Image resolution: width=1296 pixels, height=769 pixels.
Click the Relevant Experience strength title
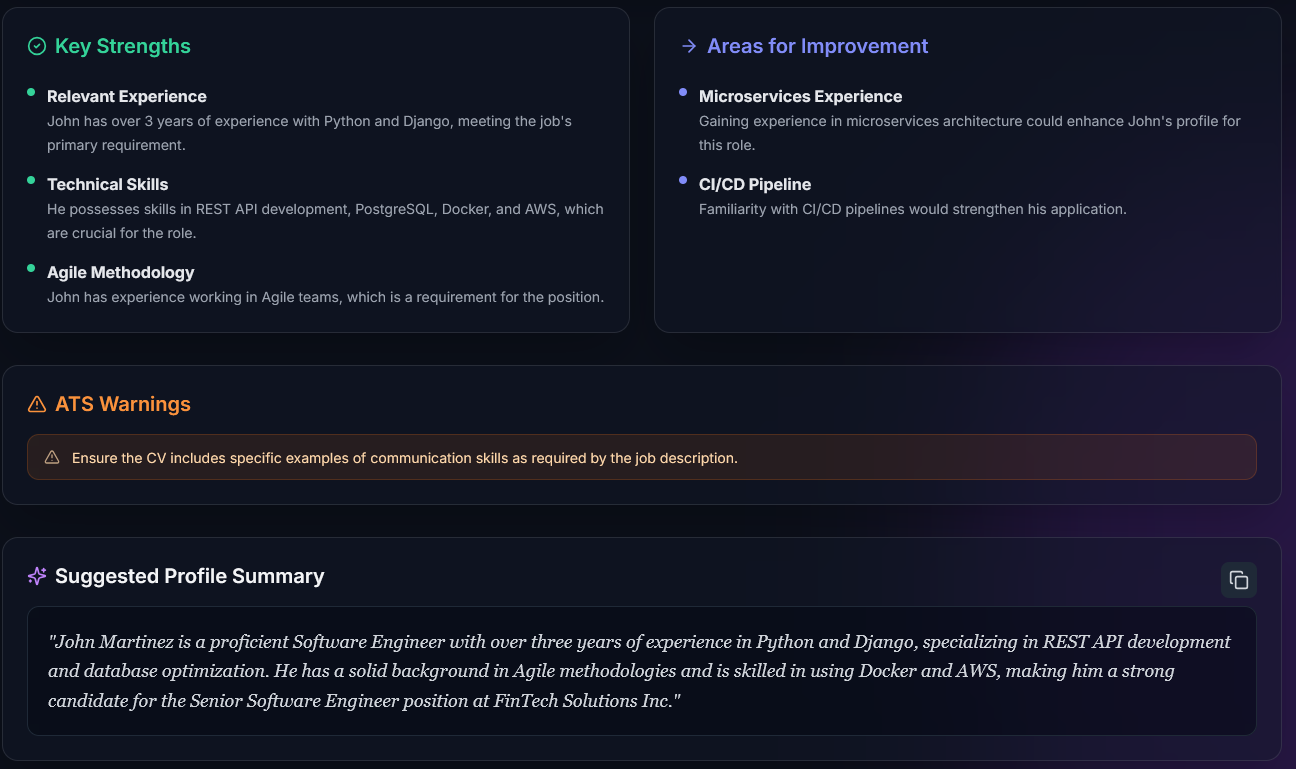127,96
